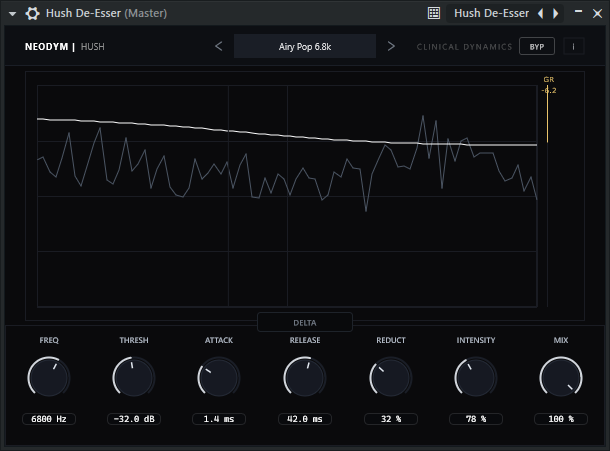610x451 pixels.
Task: Click the THRESH knob
Action: click(x=134, y=377)
